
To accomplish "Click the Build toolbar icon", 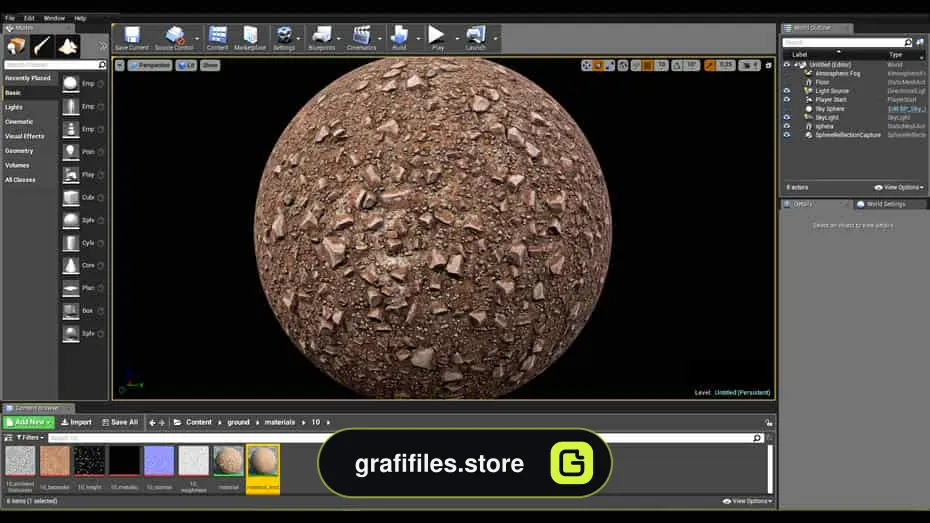I will click(x=399, y=38).
